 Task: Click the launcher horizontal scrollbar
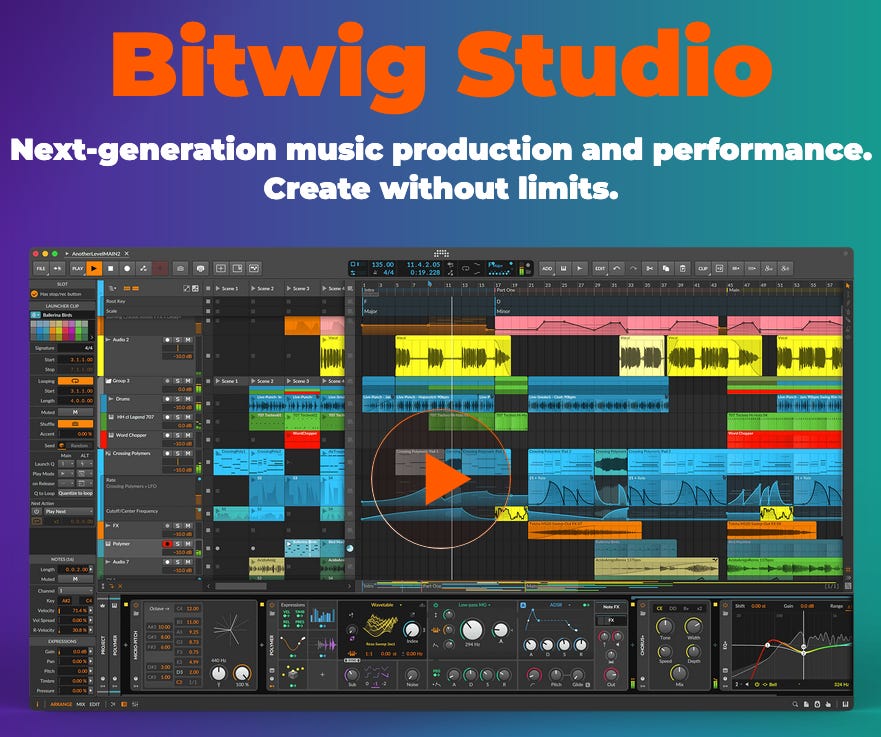coord(242,586)
